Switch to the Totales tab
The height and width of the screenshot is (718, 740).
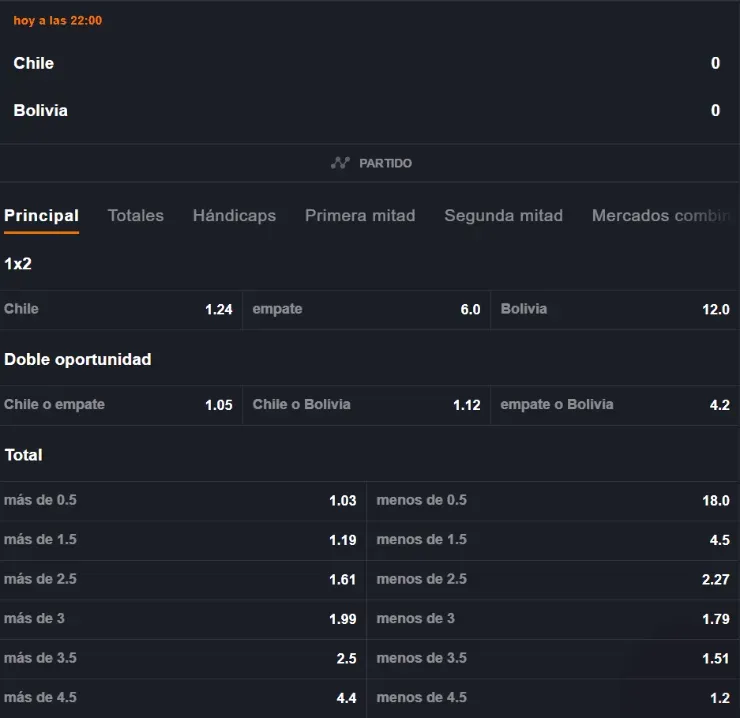135,216
